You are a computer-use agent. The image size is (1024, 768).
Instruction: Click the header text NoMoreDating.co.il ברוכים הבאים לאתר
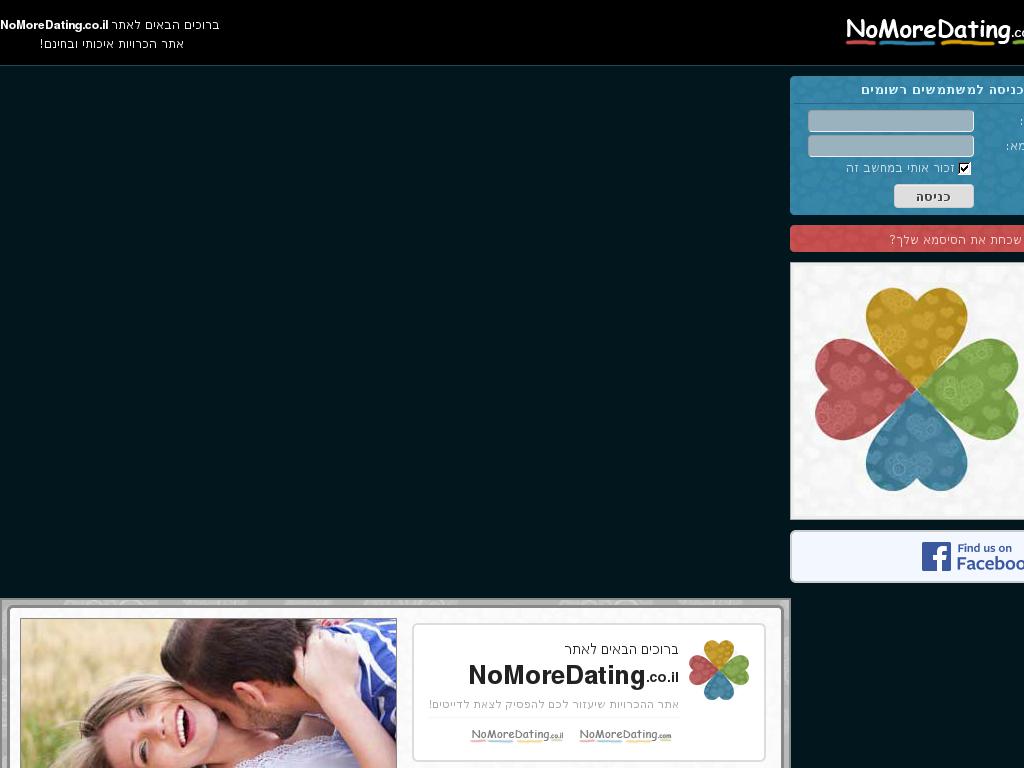(110, 25)
